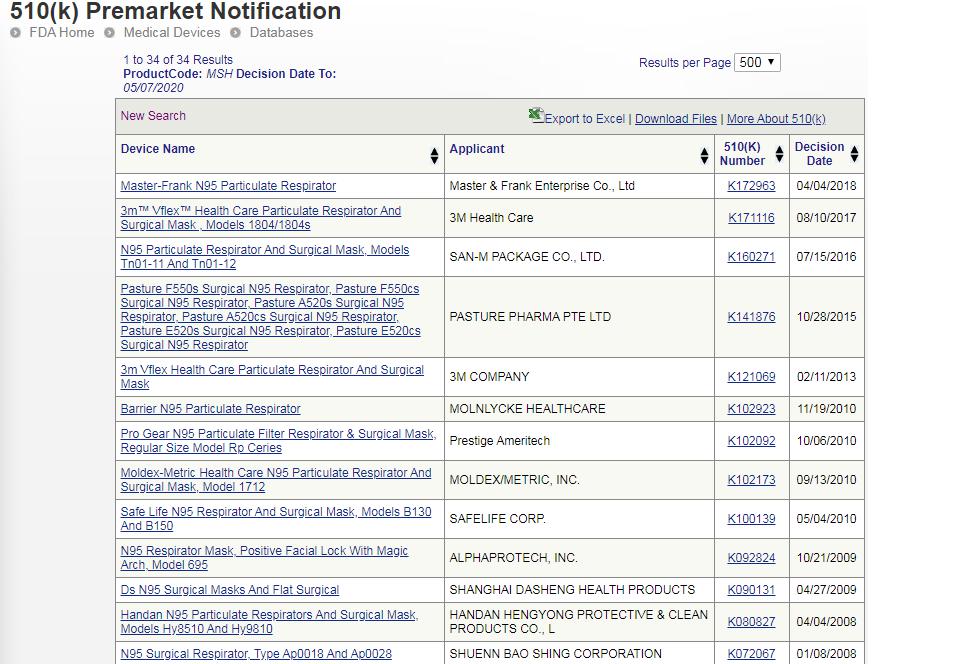960x664 pixels.
Task: Click the Excel export icon
Action: [x=536, y=116]
